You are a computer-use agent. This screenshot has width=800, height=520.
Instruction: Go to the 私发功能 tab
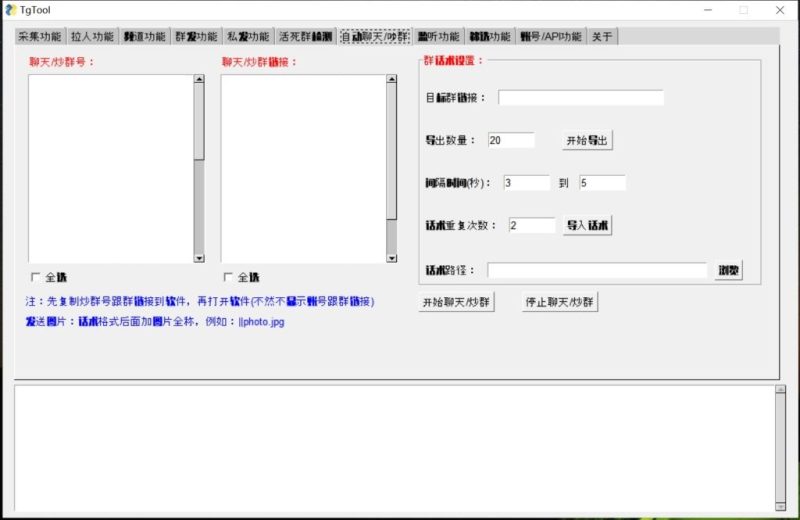pyautogui.click(x=248, y=37)
